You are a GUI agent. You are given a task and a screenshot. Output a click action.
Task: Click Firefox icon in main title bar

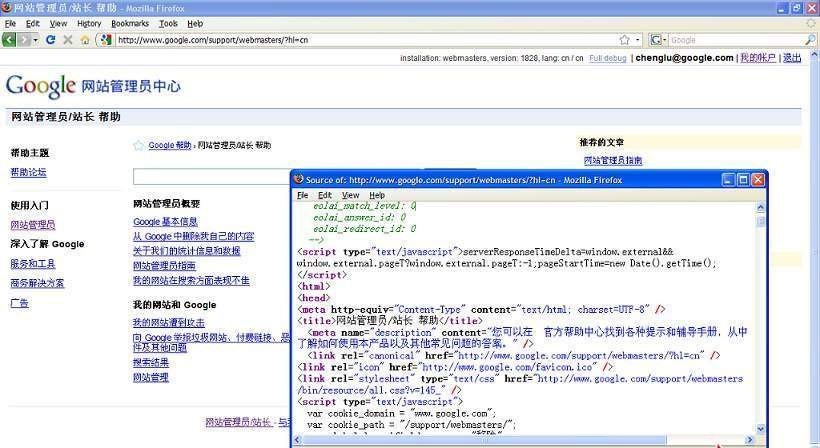(7, 8)
